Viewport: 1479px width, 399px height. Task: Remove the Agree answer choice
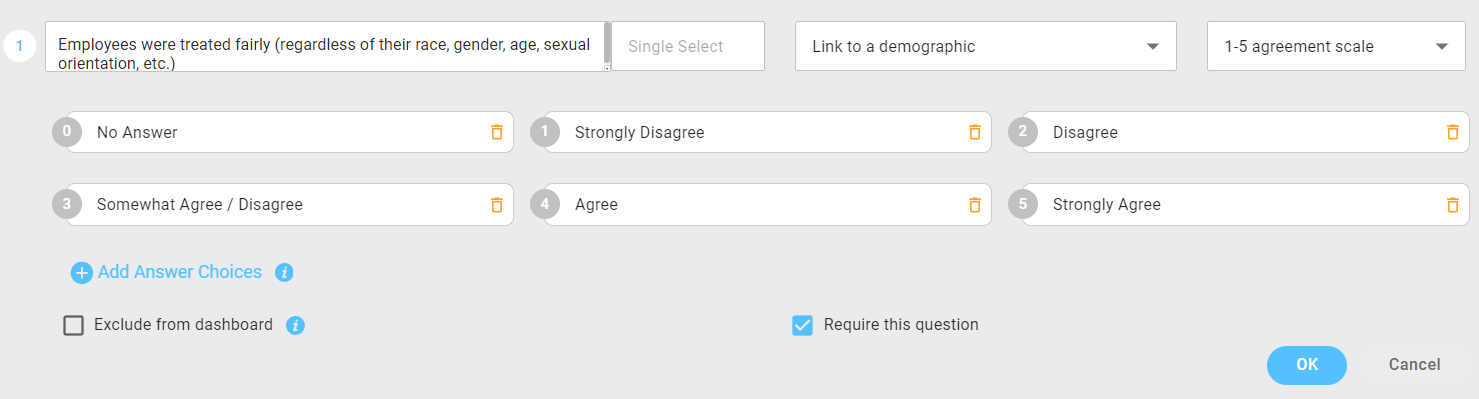974,204
